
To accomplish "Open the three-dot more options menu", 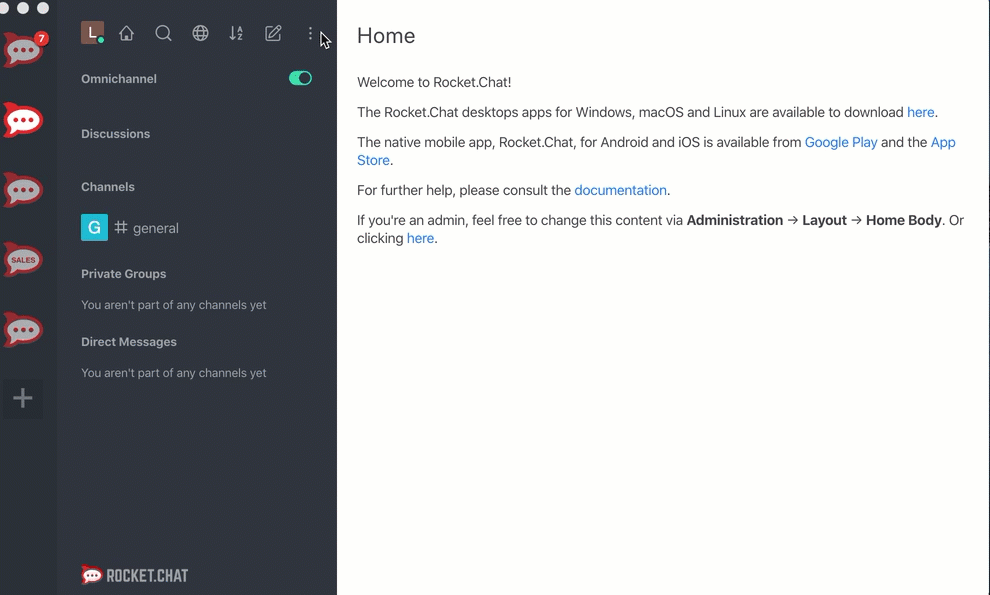I will 310,33.
